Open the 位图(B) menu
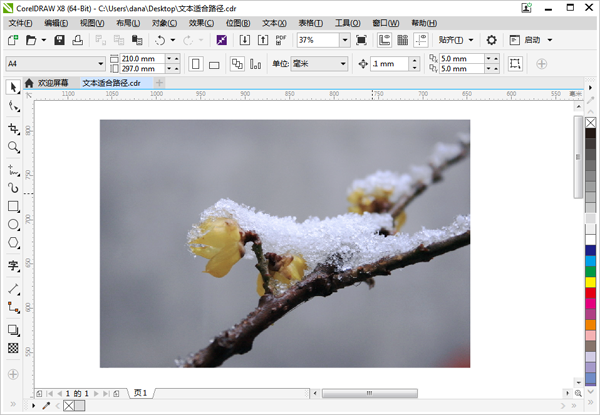600x415 pixels. pyautogui.click(x=238, y=23)
